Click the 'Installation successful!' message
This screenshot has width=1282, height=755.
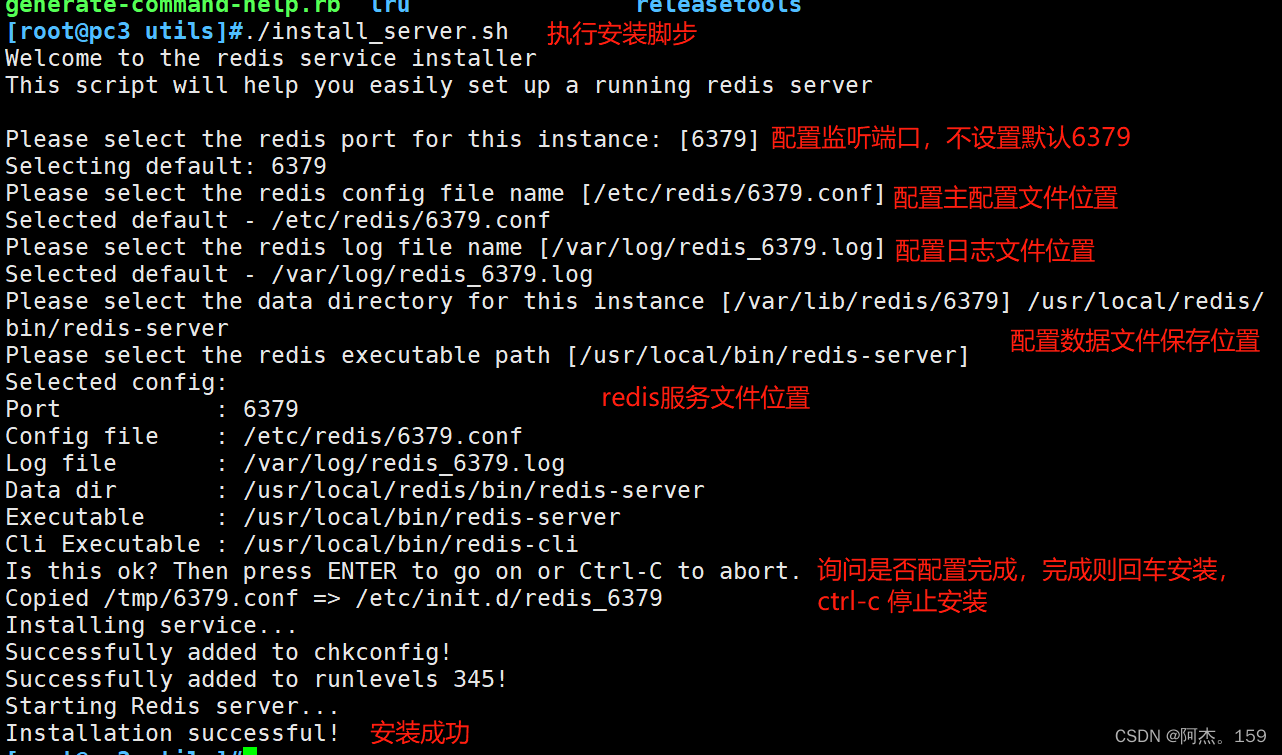173,733
